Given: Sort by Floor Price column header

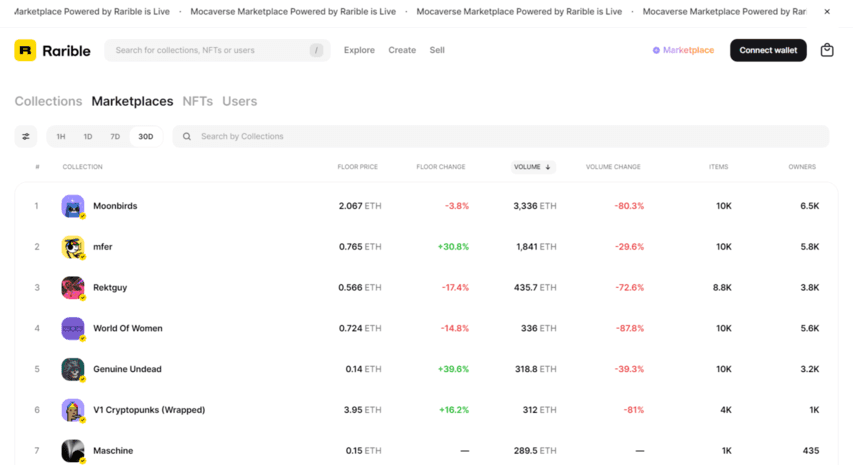Looking at the screenshot, I should click(x=357, y=167).
